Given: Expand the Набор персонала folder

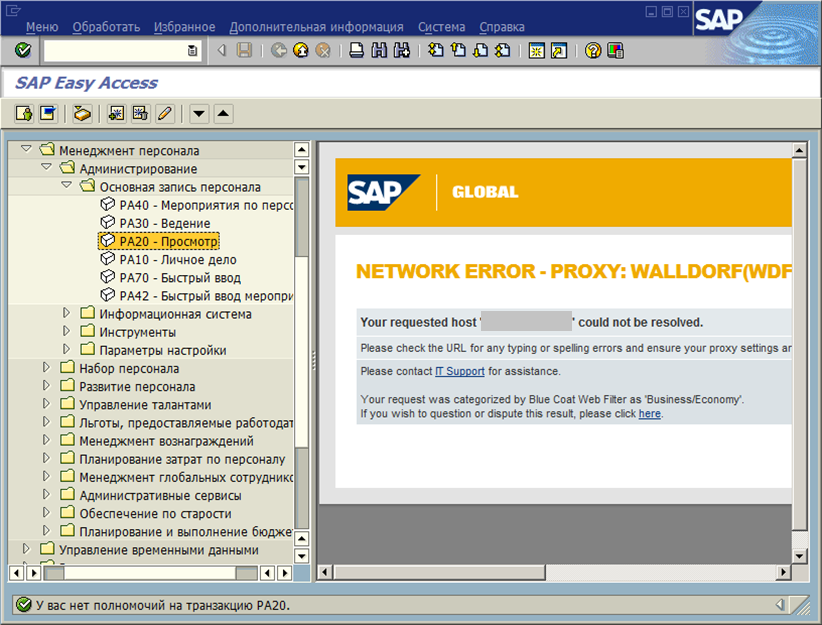Looking at the screenshot, I should coord(46,368).
